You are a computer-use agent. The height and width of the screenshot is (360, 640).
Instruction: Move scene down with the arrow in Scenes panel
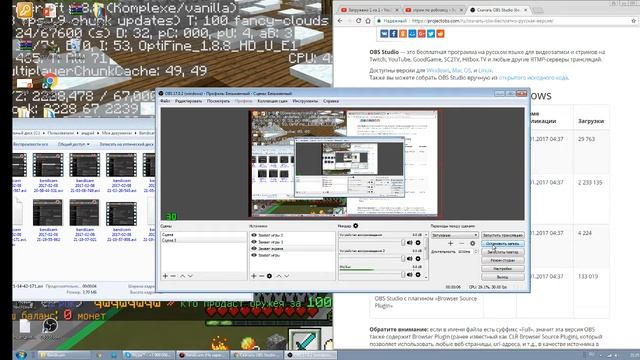tap(190, 276)
